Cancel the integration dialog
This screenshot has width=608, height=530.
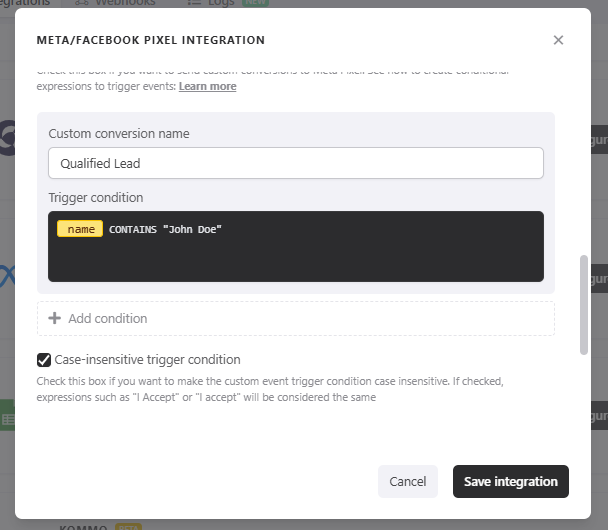tap(407, 481)
